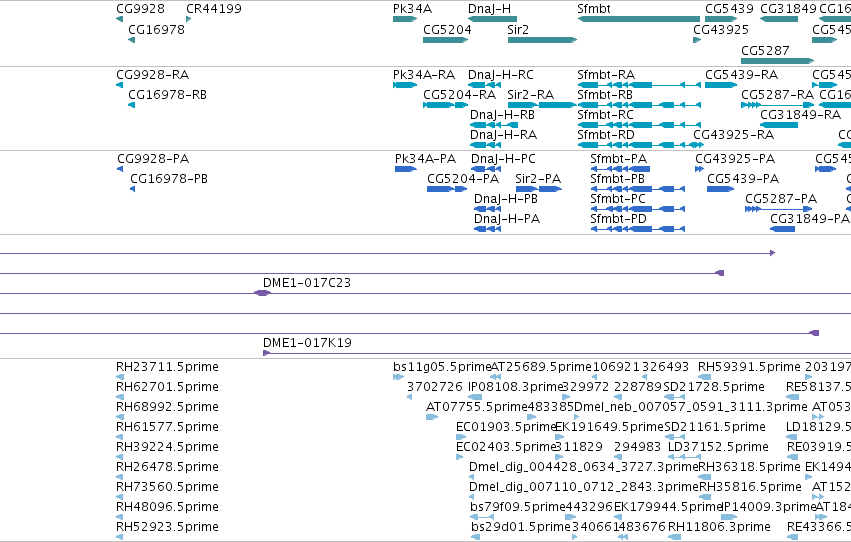
Task: Click the CG9928-RA transcript label
Action: point(153,74)
